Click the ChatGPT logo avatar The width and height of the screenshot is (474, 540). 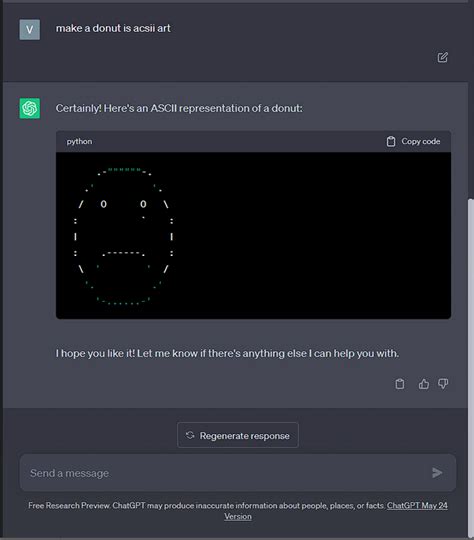pyautogui.click(x=30, y=108)
